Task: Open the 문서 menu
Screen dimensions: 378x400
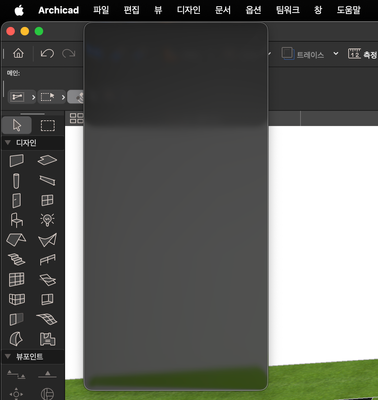Action: coord(223,10)
